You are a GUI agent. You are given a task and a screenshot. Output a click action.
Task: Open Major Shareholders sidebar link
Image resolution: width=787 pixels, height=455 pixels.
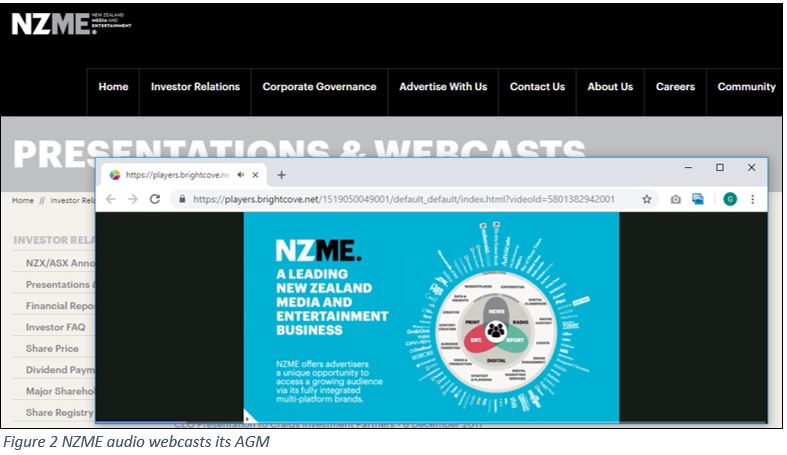pyautogui.click(x=60, y=391)
